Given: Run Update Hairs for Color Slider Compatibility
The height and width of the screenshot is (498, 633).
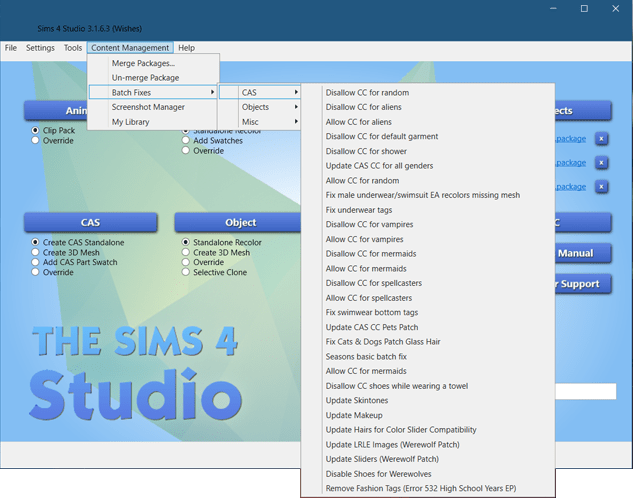Looking at the screenshot, I should (428, 430).
